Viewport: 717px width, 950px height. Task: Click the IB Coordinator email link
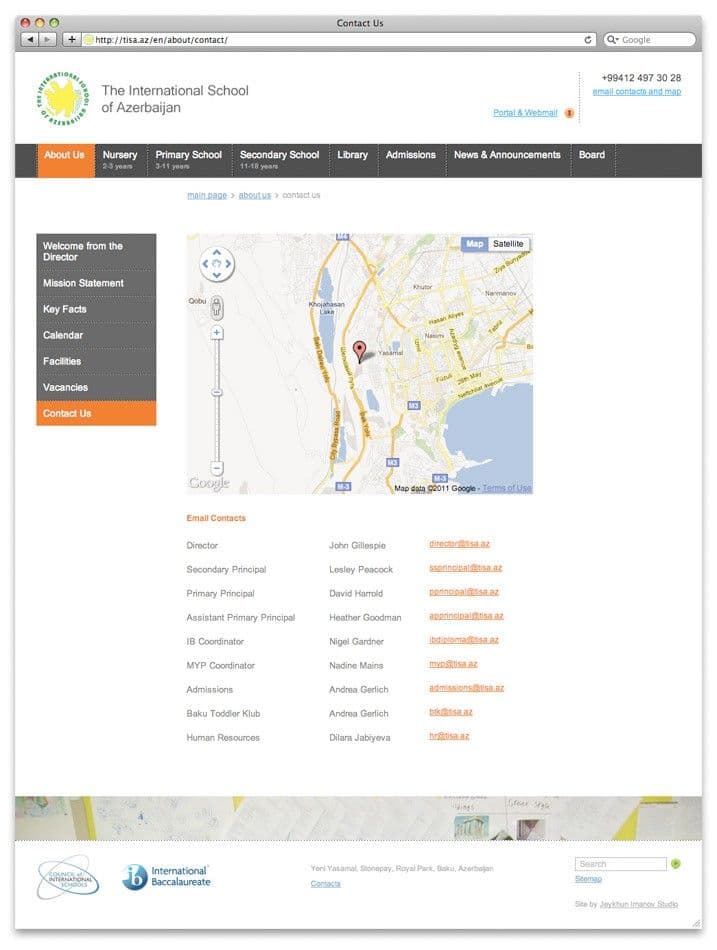pyautogui.click(x=464, y=640)
